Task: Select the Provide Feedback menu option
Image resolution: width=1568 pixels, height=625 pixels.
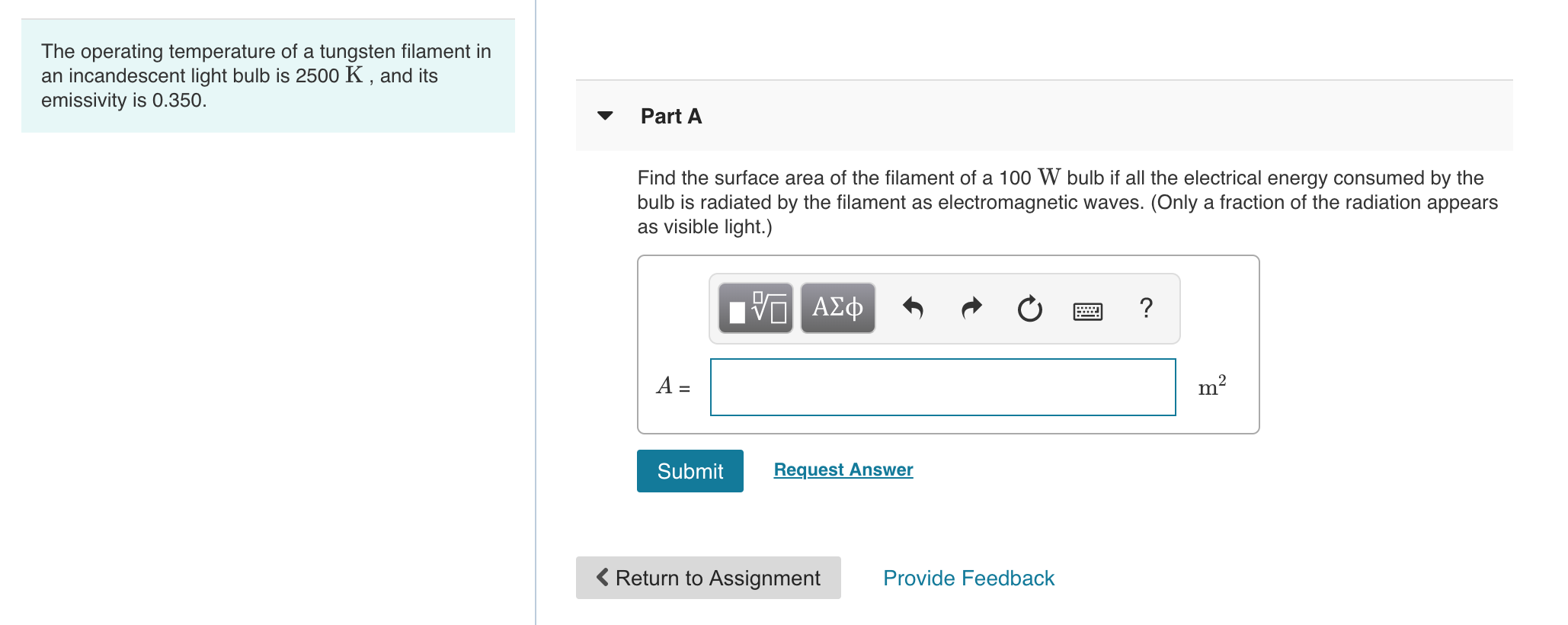Action: [x=968, y=578]
